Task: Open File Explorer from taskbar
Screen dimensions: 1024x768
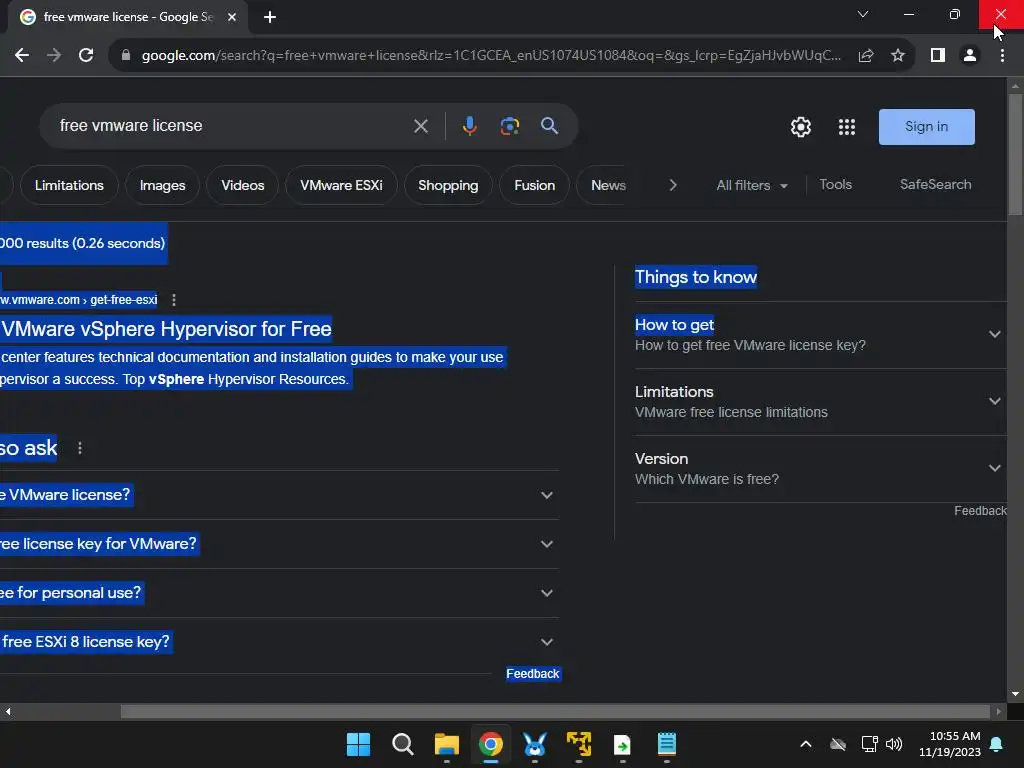Action: [447, 744]
